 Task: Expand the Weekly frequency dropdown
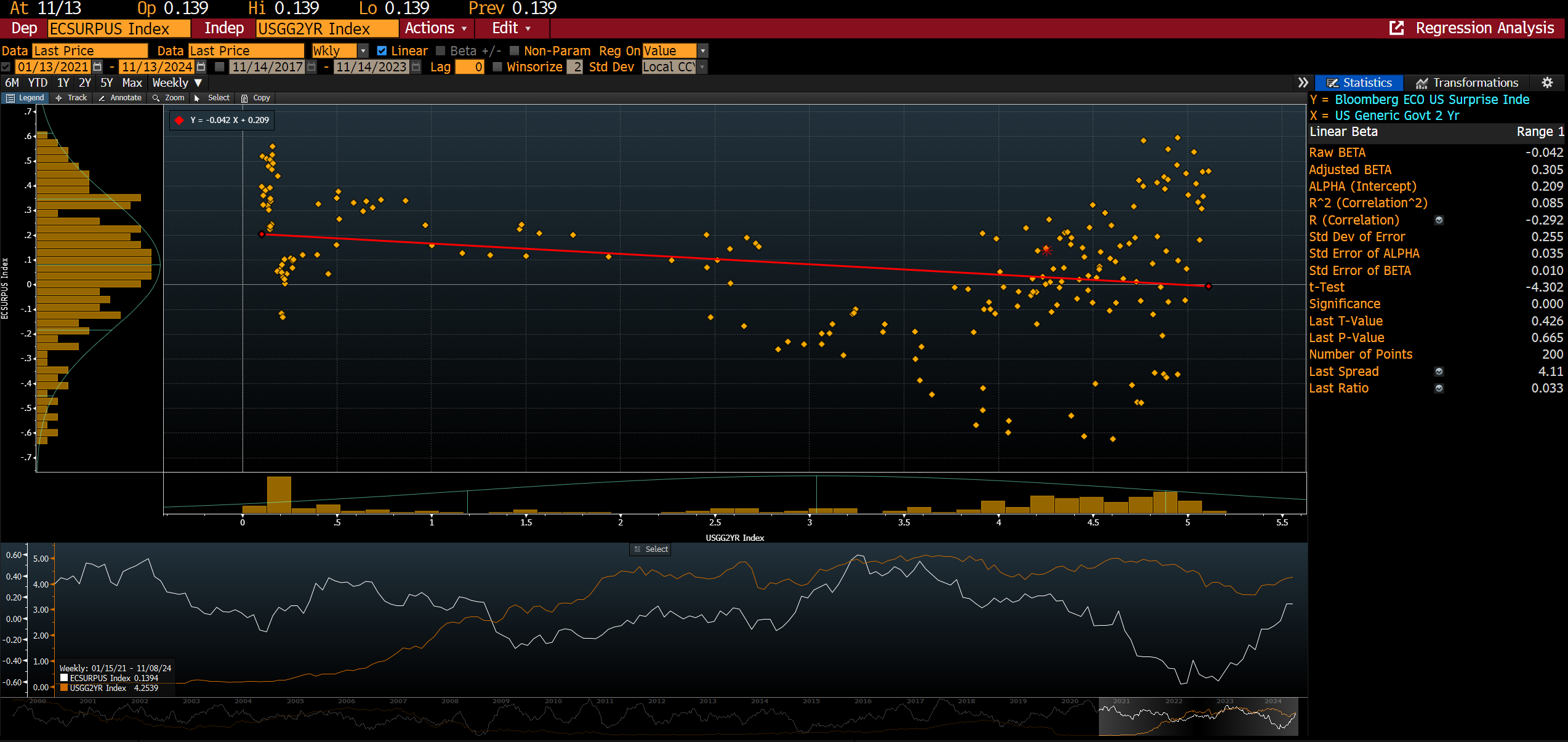pos(177,82)
